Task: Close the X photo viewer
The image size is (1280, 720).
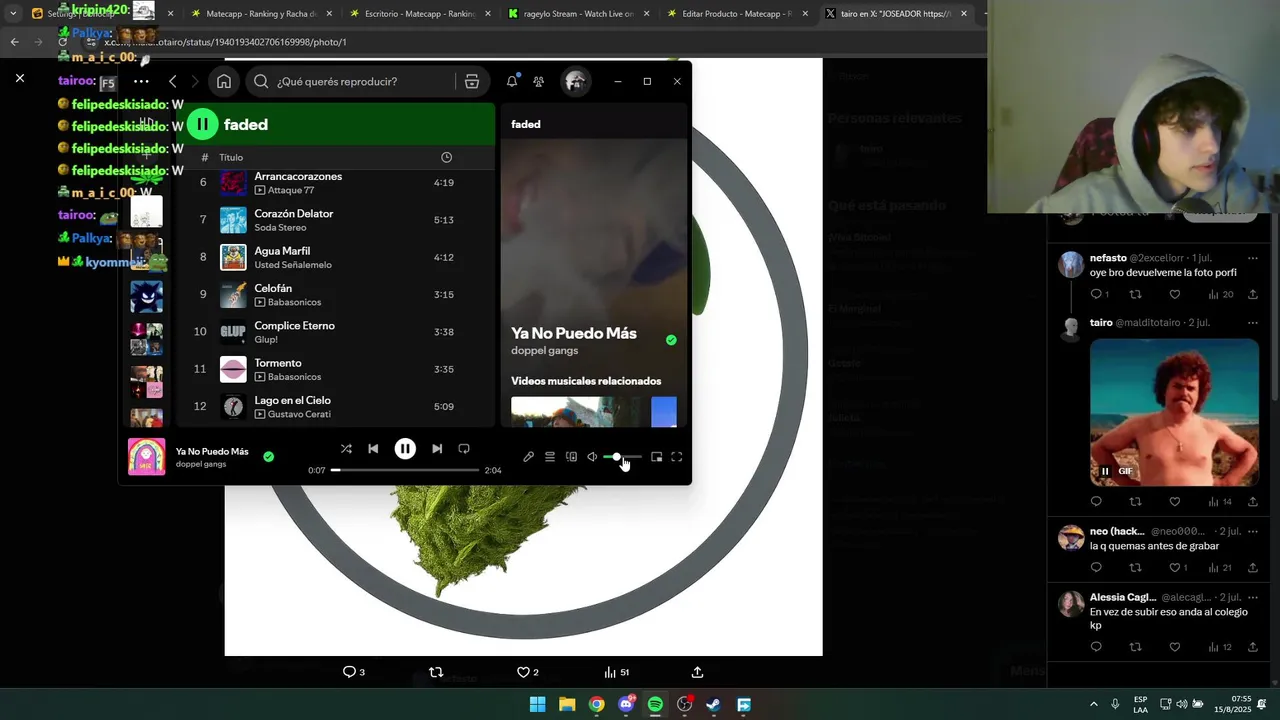Action: point(19,78)
